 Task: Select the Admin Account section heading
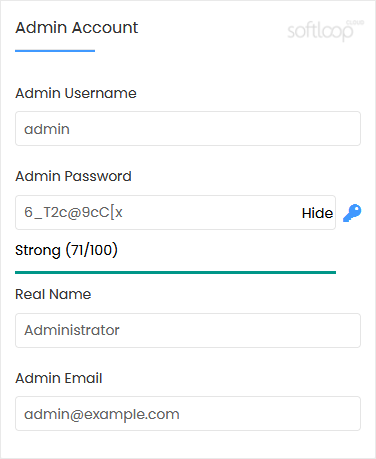(77, 27)
